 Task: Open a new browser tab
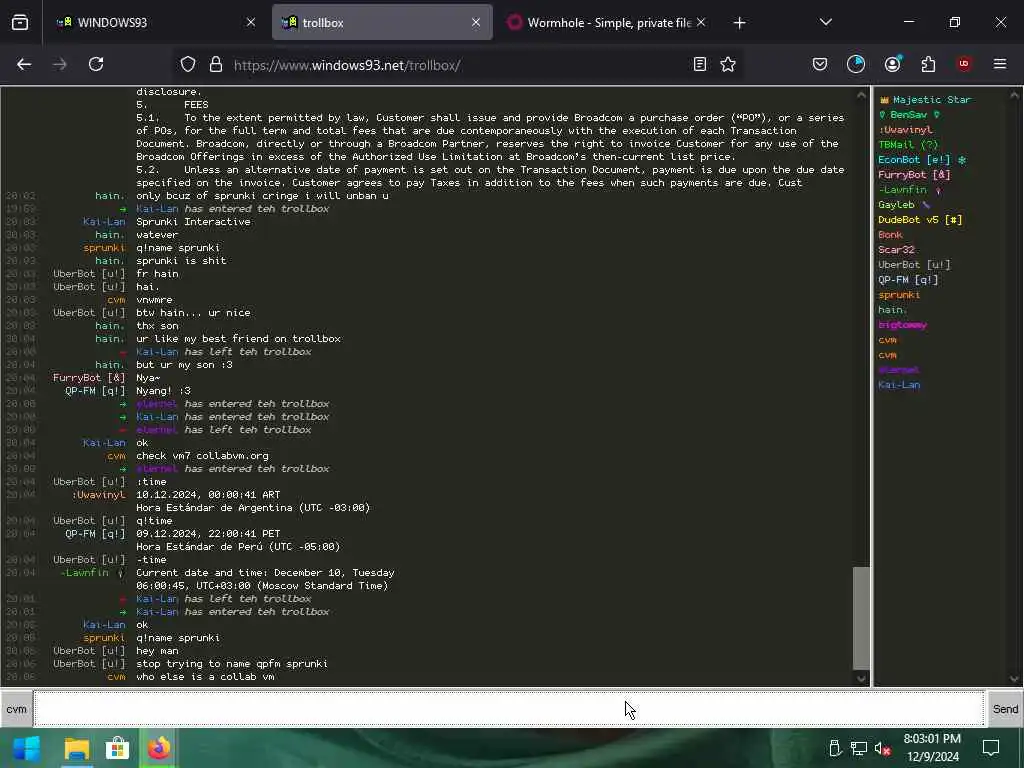tap(739, 23)
